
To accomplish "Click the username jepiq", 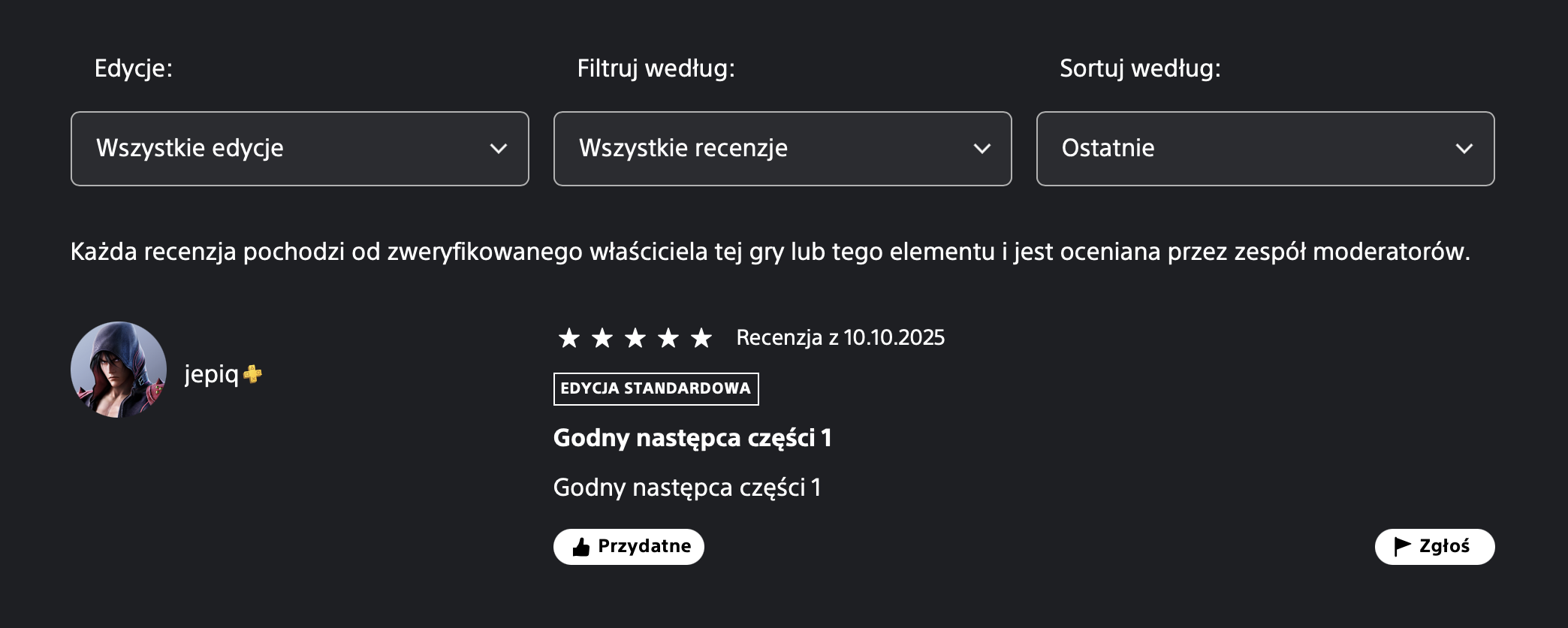I will 213,376.
